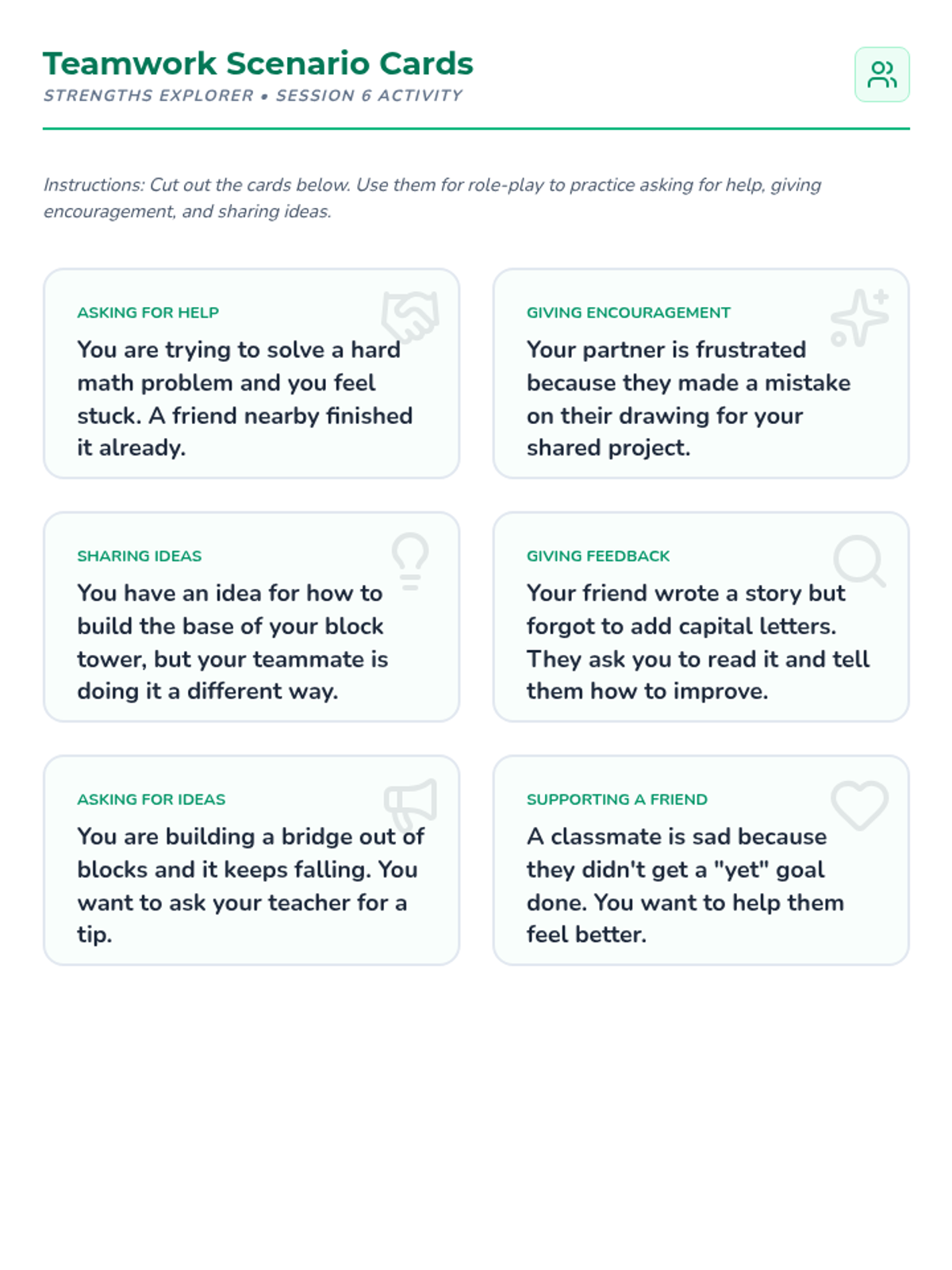Click the sparkles icon on Giving Encouragement card

click(x=860, y=317)
